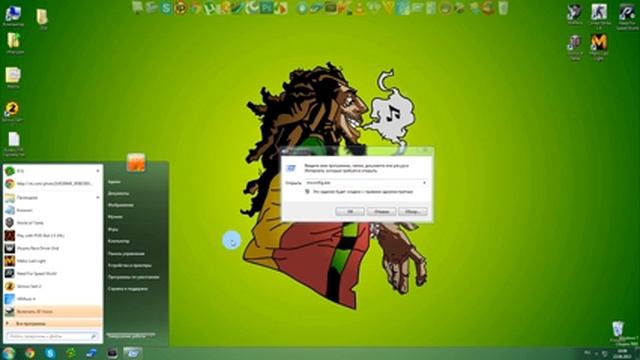Open Программы по умолчанию
The height and width of the screenshot is (360, 640).
pos(133,277)
